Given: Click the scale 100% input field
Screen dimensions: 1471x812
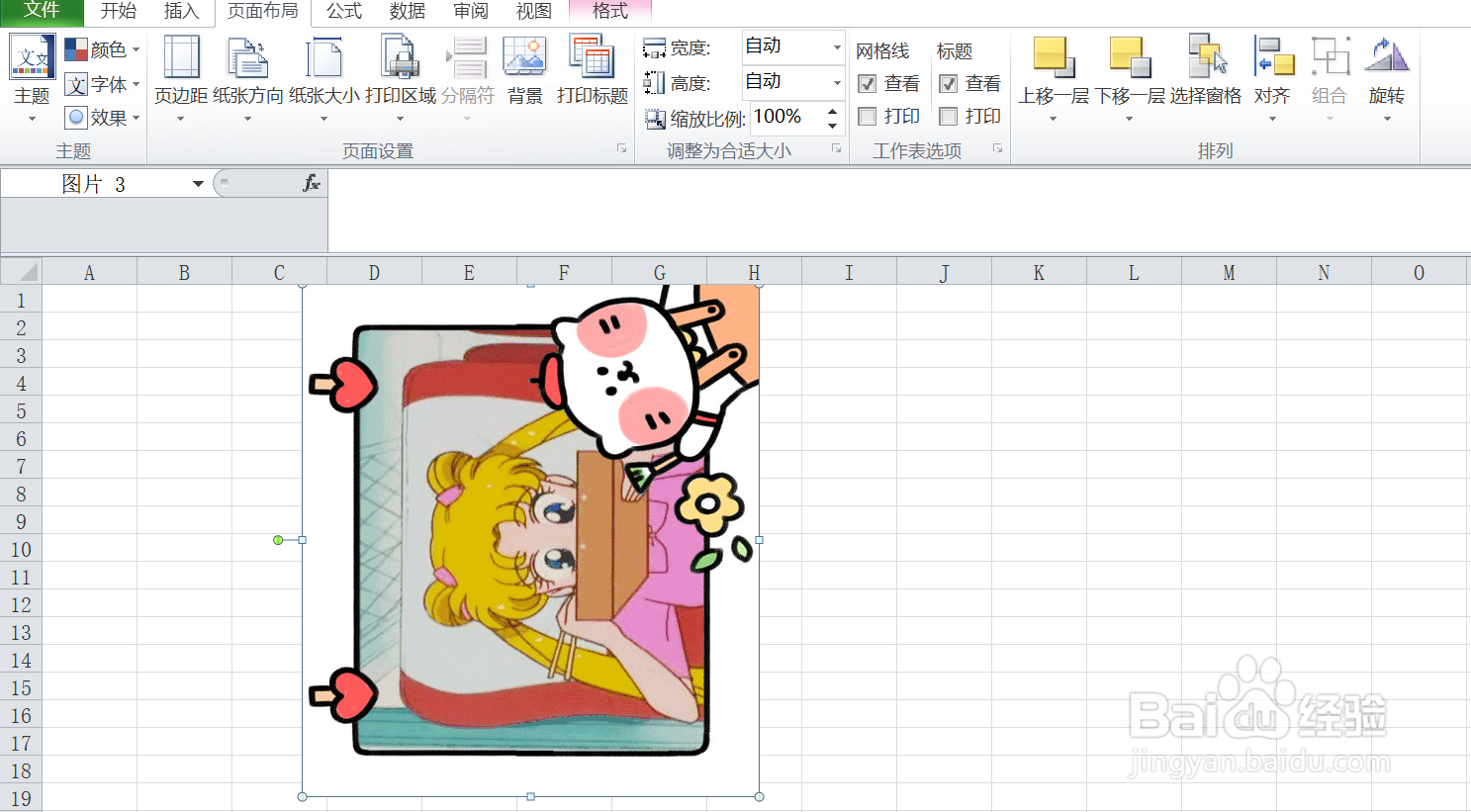Looking at the screenshot, I should point(787,118).
